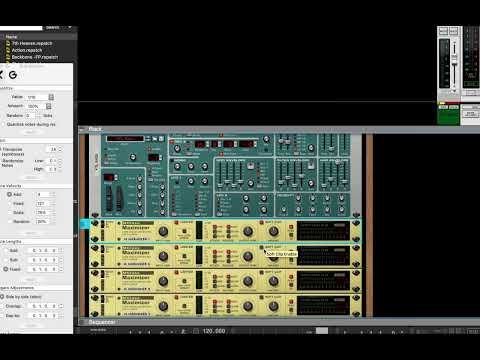This screenshot has height=360, width=480.
Task: Select the Note Velocity Random radio button
Action: [x=9, y=221]
